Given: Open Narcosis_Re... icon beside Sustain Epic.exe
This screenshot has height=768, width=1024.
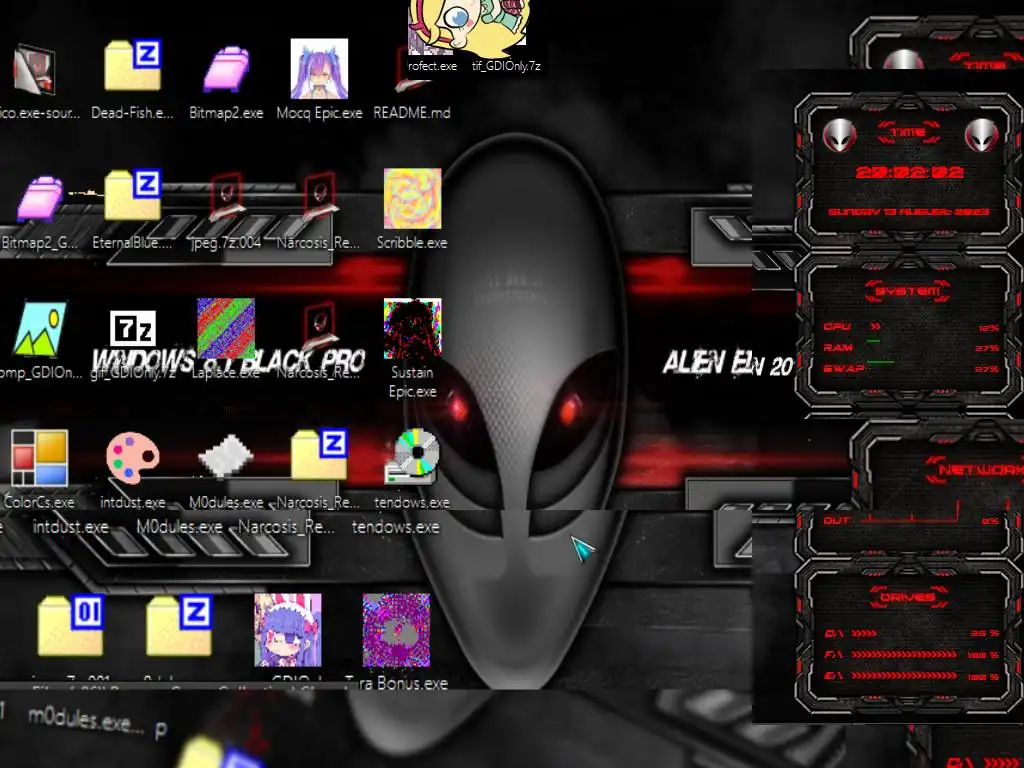Looking at the screenshot, I should click(x=319, y=327).
